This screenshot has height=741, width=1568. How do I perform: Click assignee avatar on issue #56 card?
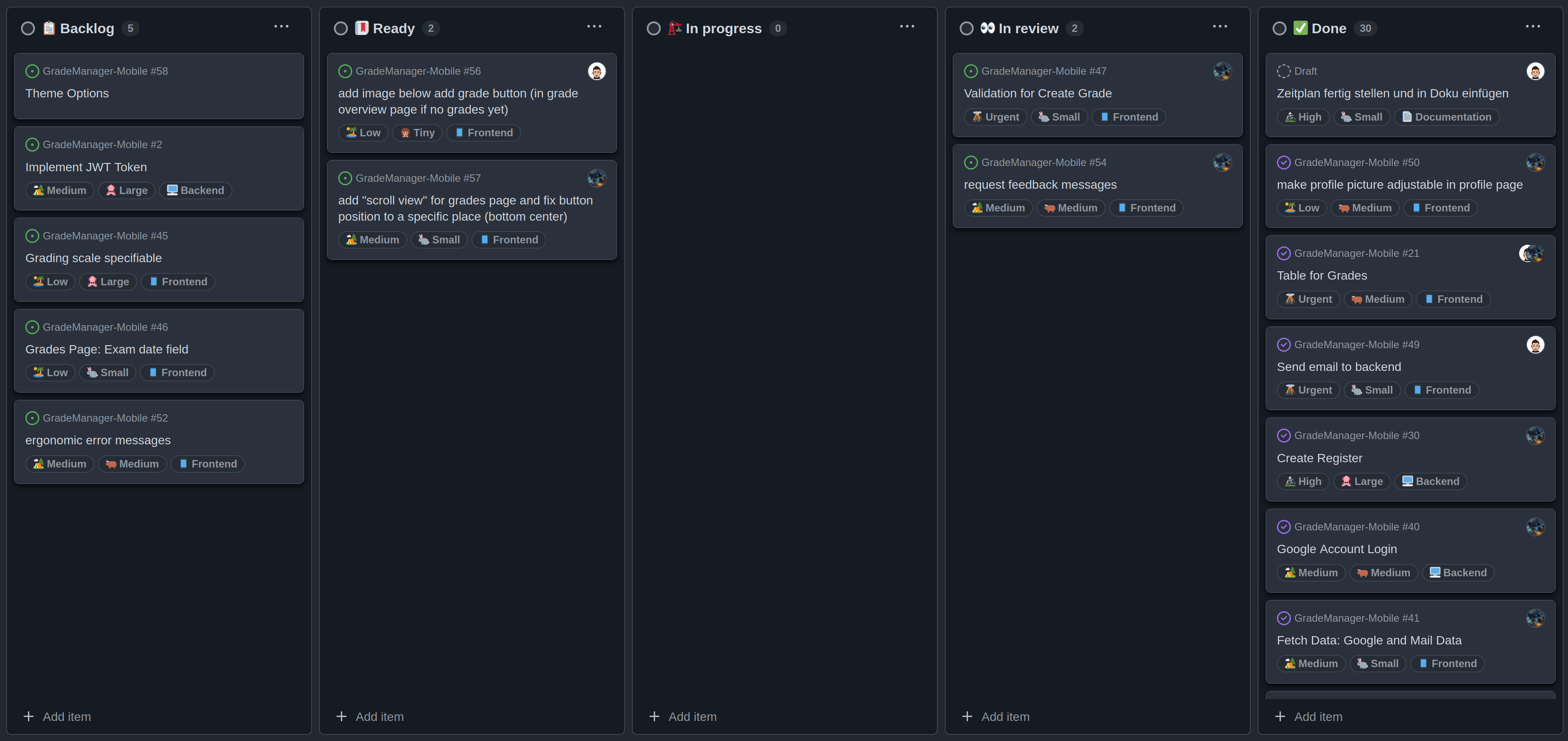pos(597,71)
